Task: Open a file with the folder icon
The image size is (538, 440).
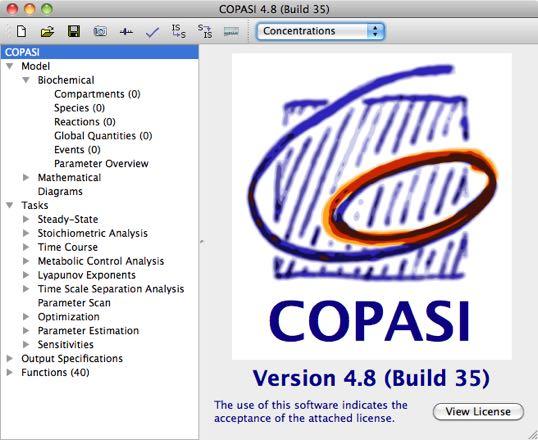Action: point(47,32)
